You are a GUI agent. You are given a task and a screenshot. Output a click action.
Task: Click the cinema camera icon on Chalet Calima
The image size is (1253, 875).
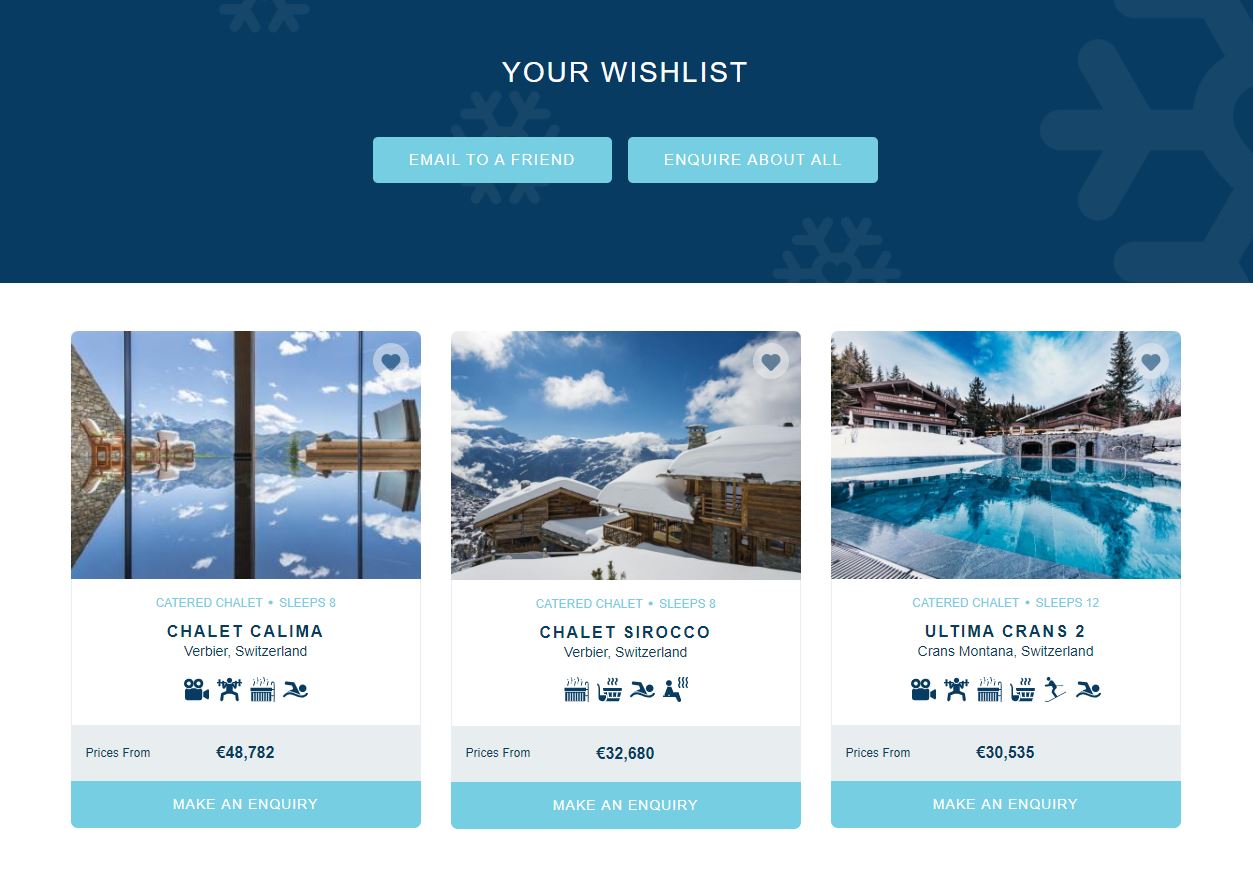coord(197,690)
